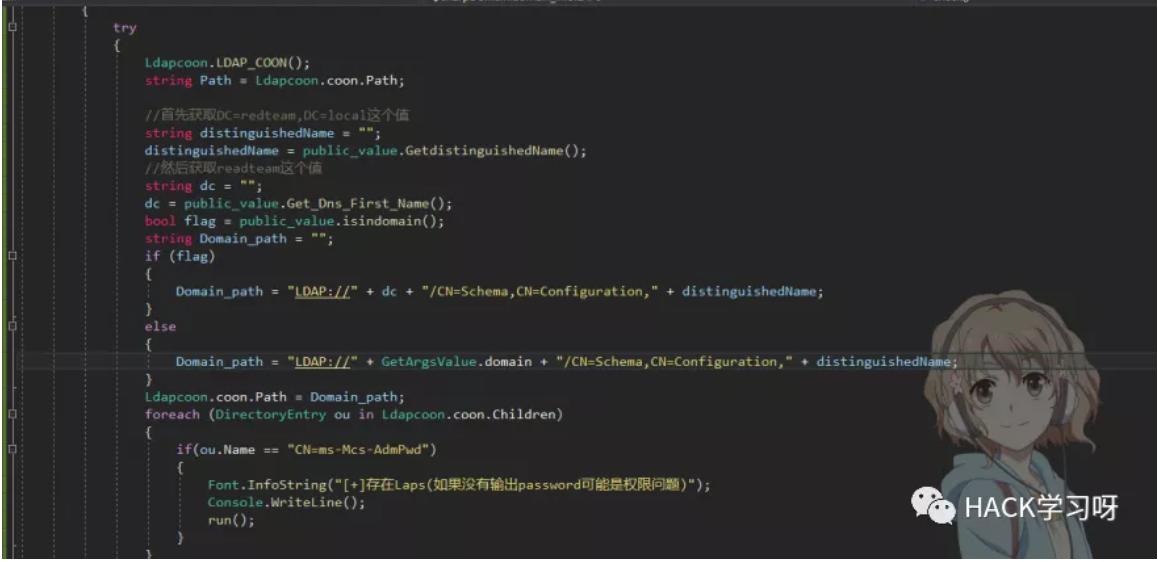Click the Console.WriteLine(); line
1158x562 pixels.
[x=287, y=502]
